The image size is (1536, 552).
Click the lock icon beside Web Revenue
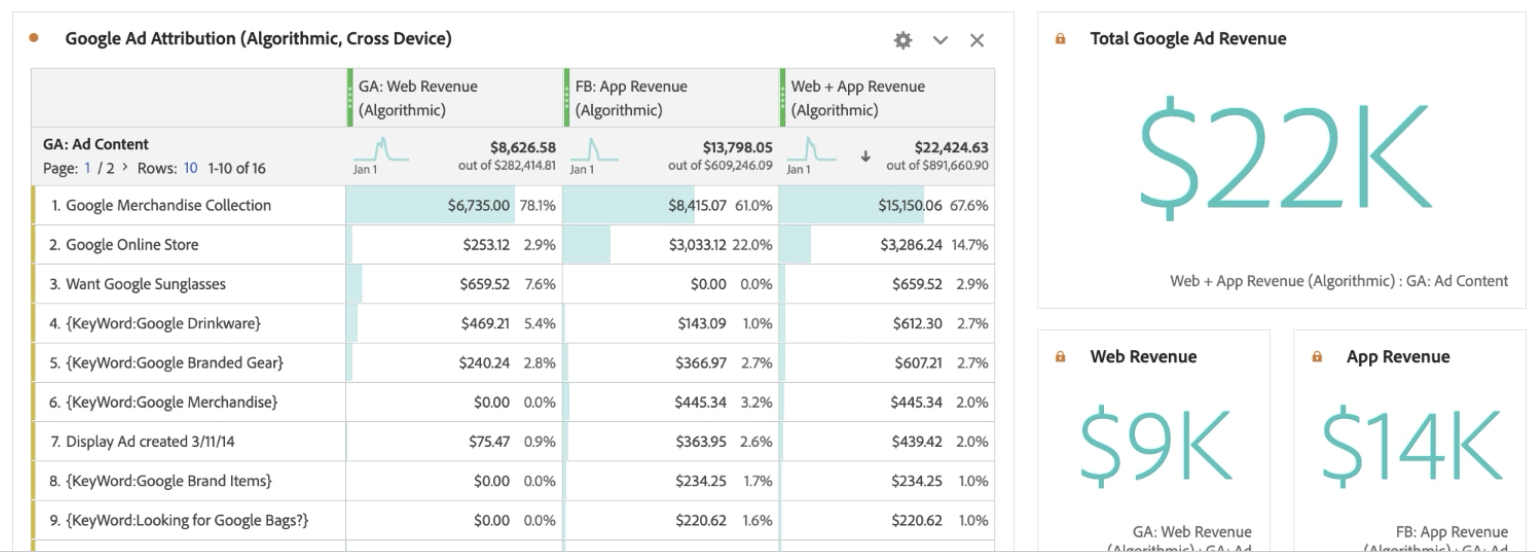(1061, 357)
